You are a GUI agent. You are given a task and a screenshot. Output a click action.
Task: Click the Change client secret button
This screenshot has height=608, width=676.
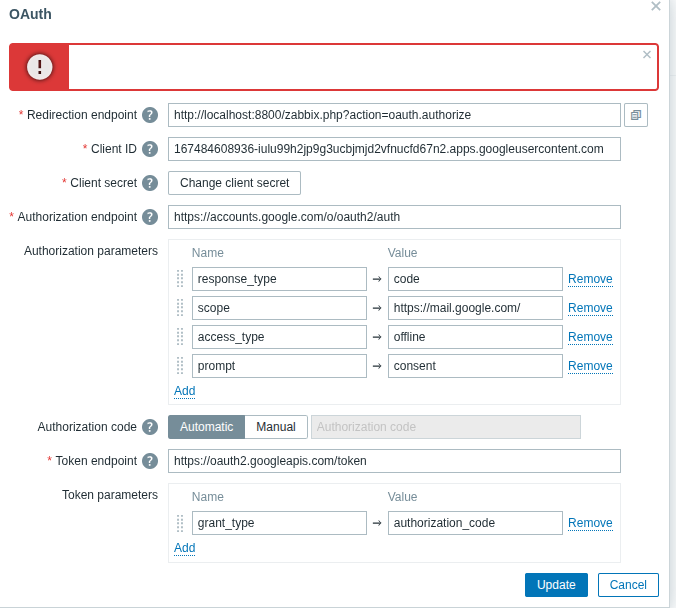tap(234, 183)
